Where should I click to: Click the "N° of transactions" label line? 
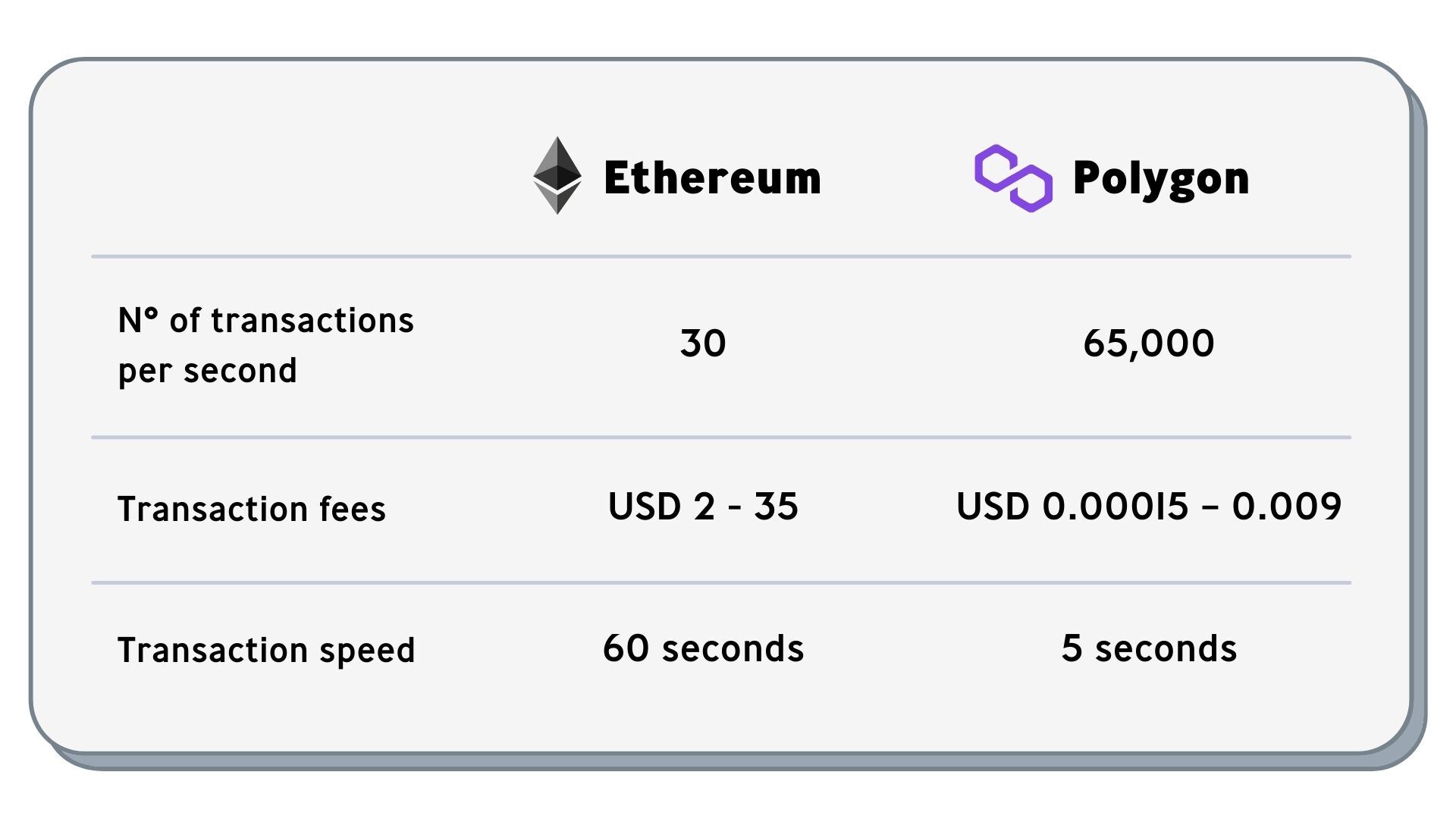pyautogui.click(x=265, y=321)
